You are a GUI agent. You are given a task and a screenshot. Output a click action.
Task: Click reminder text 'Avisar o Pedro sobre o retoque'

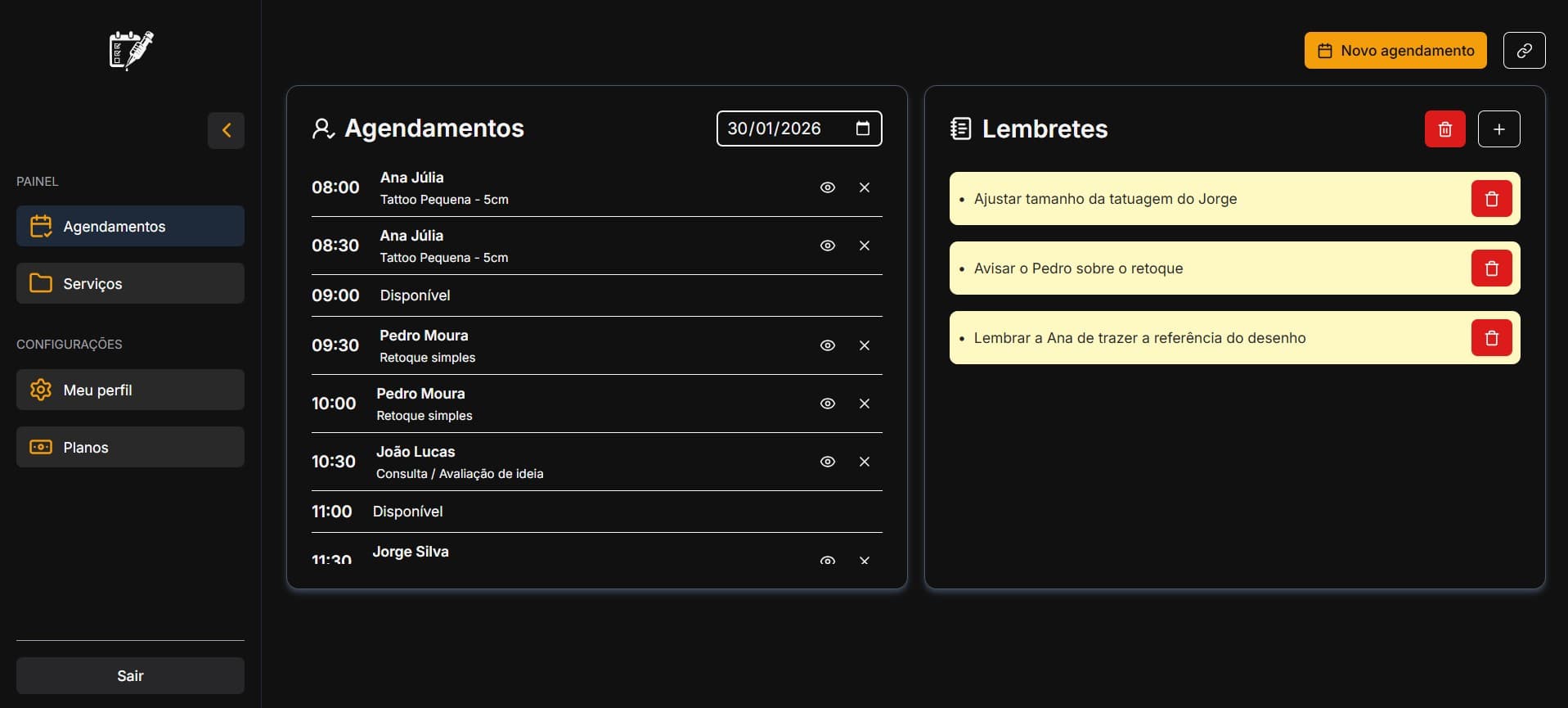(x=1078, y=268)
